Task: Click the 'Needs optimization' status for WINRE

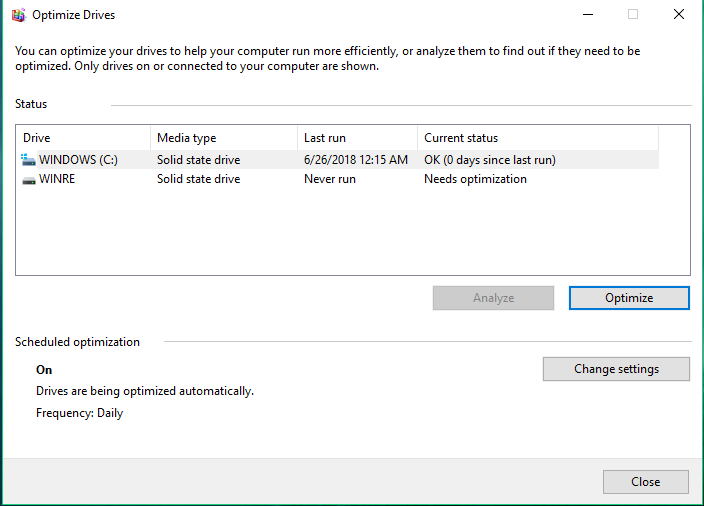Action: (x=475, y=179)
